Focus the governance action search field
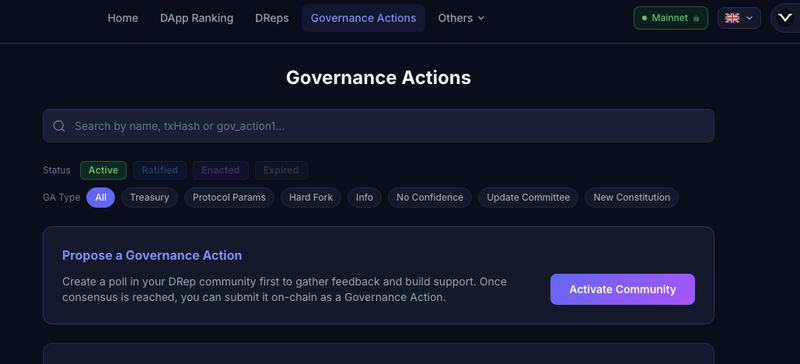The width and height of the screenshot is (800, 364). (x=378, y=126)
